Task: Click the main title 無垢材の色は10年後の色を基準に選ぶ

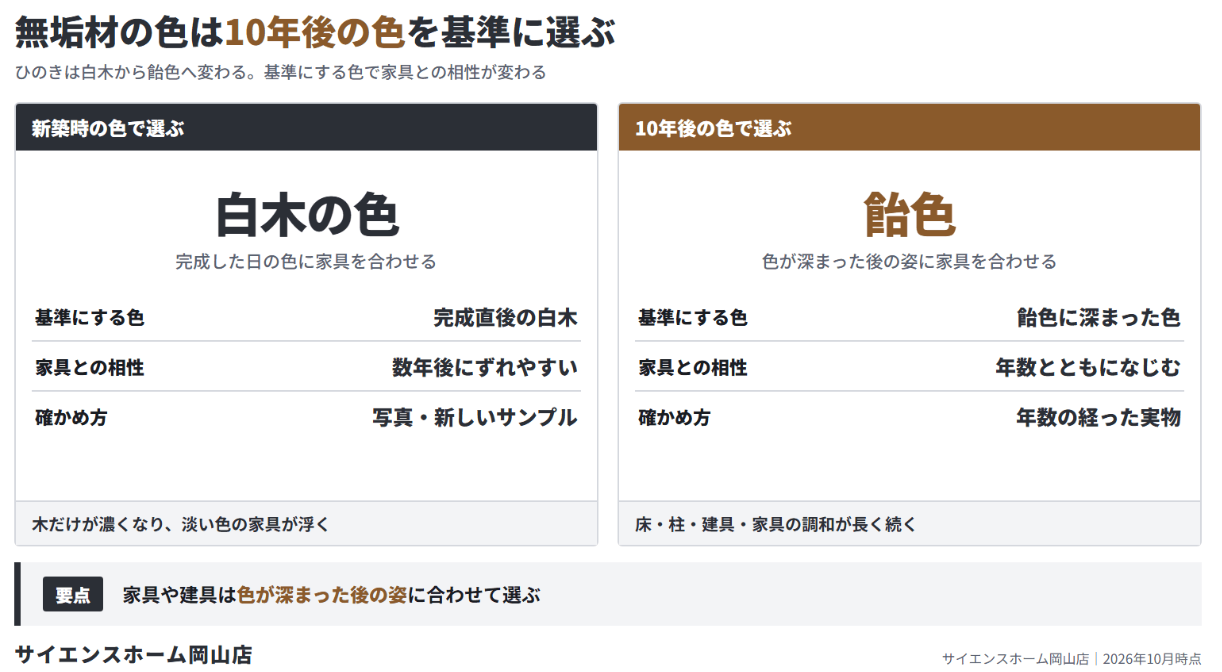Action: click(x=315, y=33)
